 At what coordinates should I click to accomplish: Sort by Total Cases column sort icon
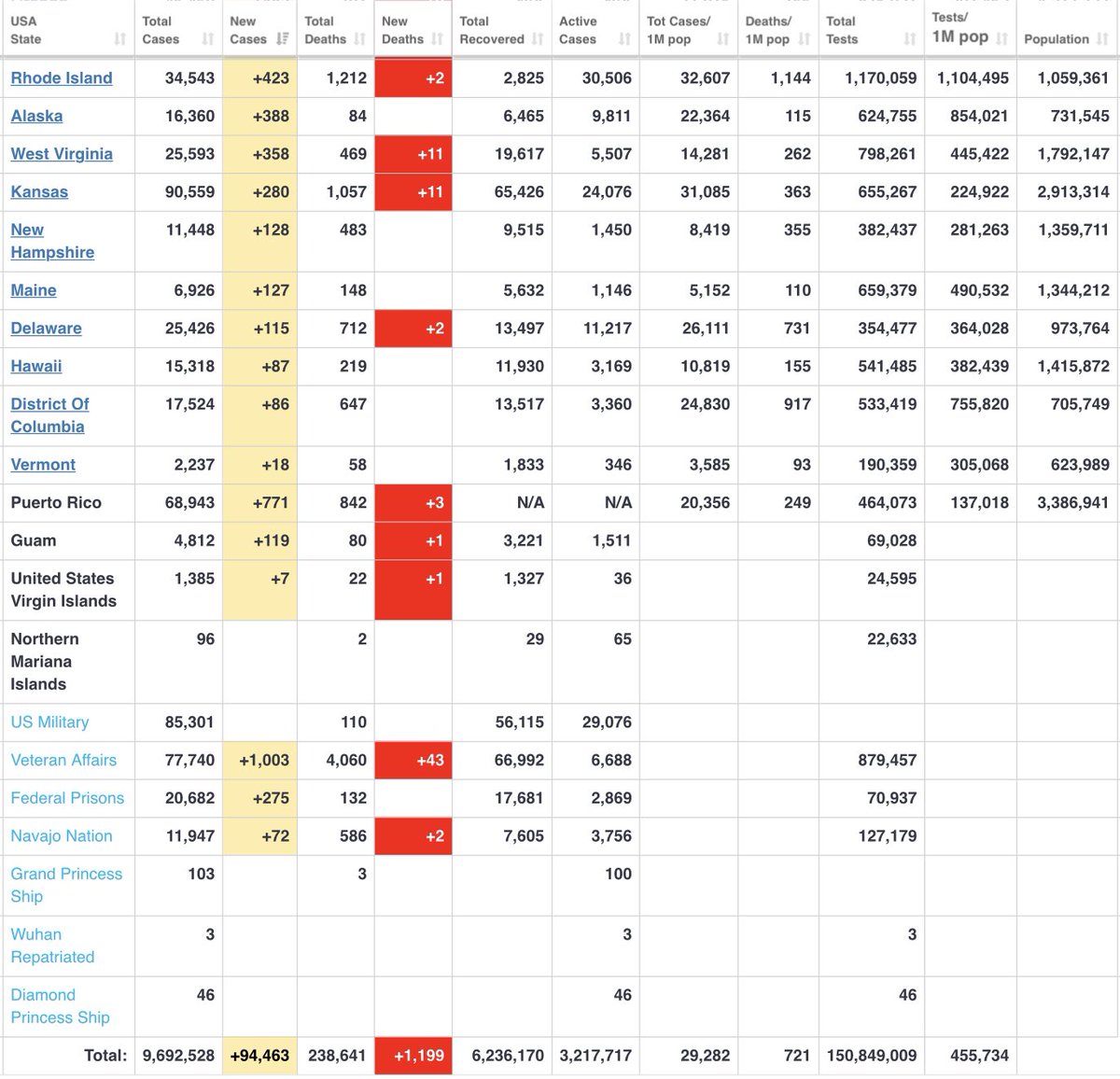coord(207,39)
